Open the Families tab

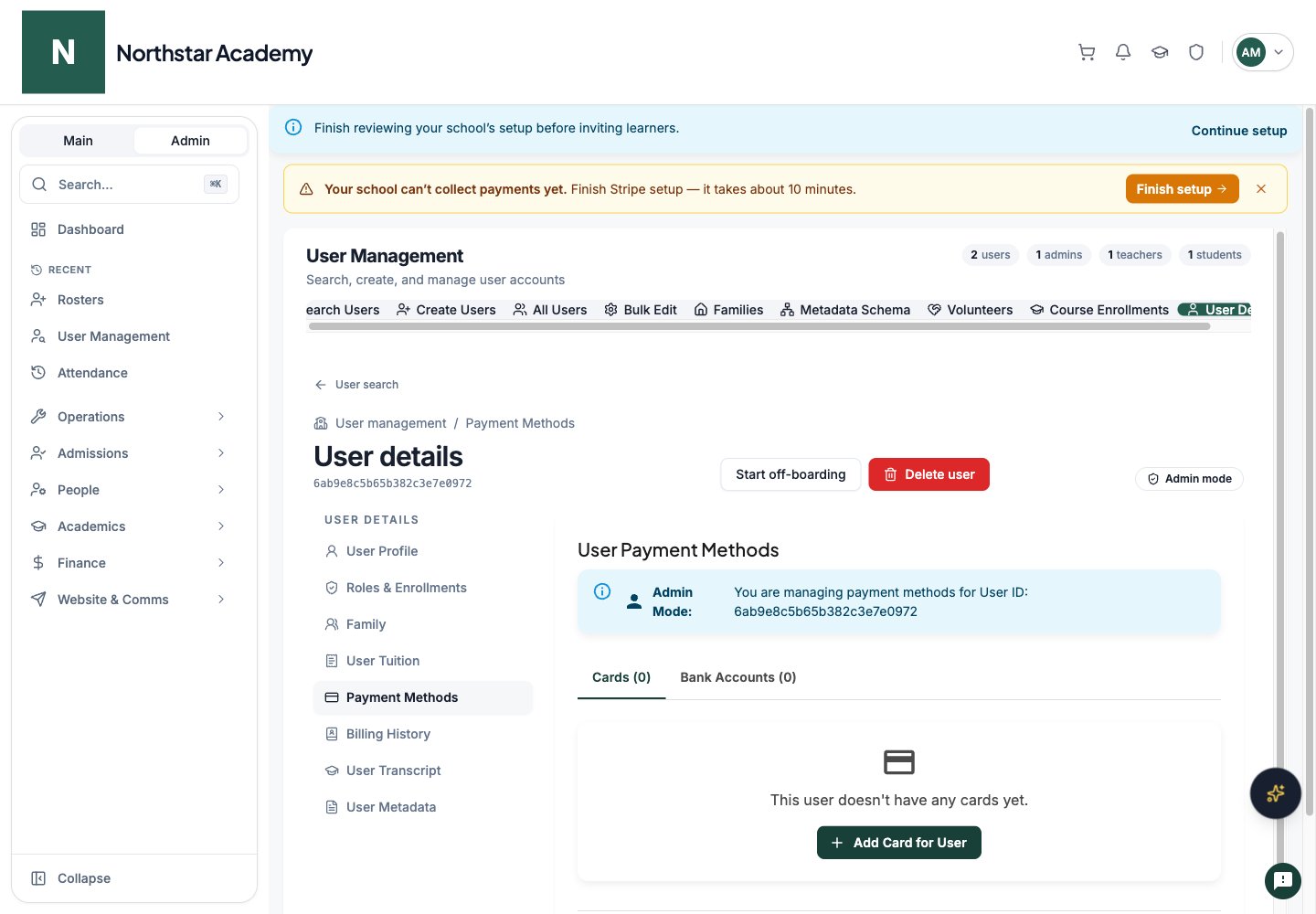[x=728, y=310]
